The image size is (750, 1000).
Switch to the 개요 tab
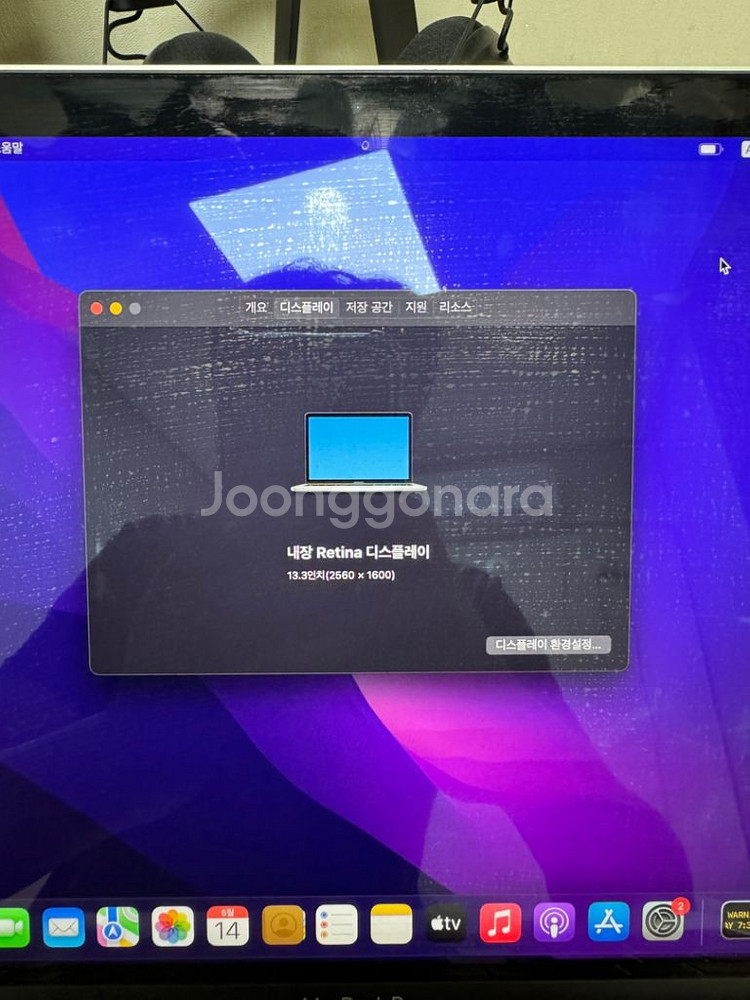(256, 307)
